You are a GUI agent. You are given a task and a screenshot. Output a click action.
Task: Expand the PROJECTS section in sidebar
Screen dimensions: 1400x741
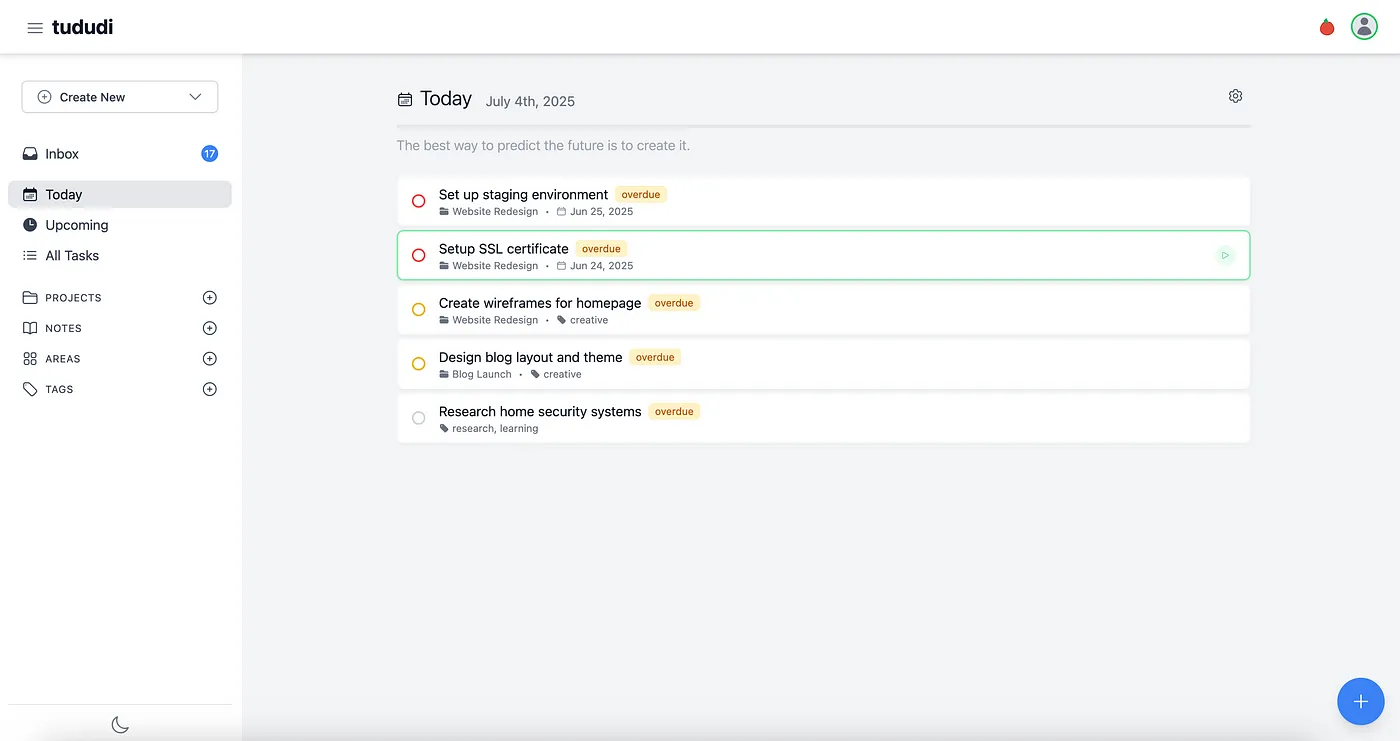[x=73, y=298]
